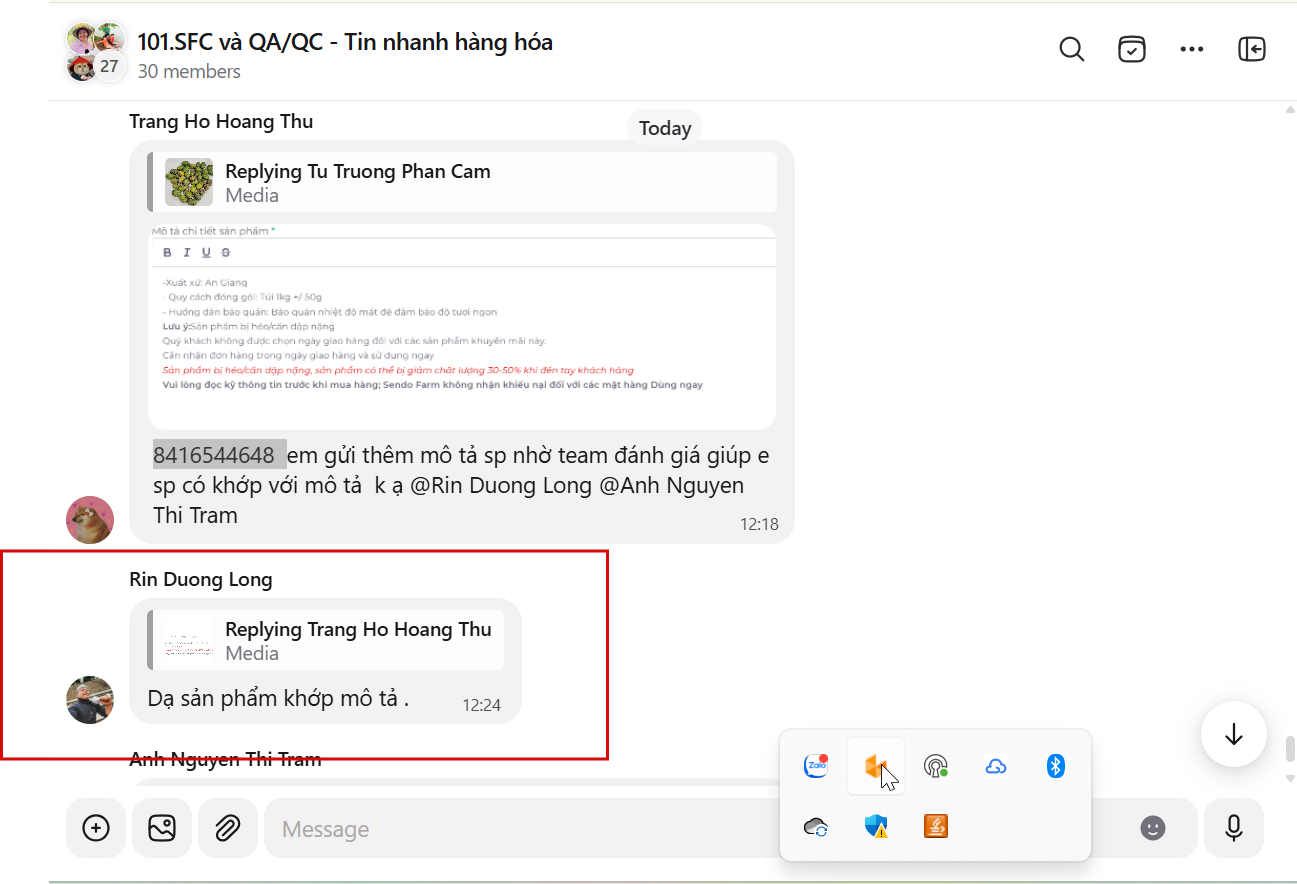The height and width of the screenshot is (884, 1297).
Task: Open the group avatar with 27 badge
Action: coord(96,52)
